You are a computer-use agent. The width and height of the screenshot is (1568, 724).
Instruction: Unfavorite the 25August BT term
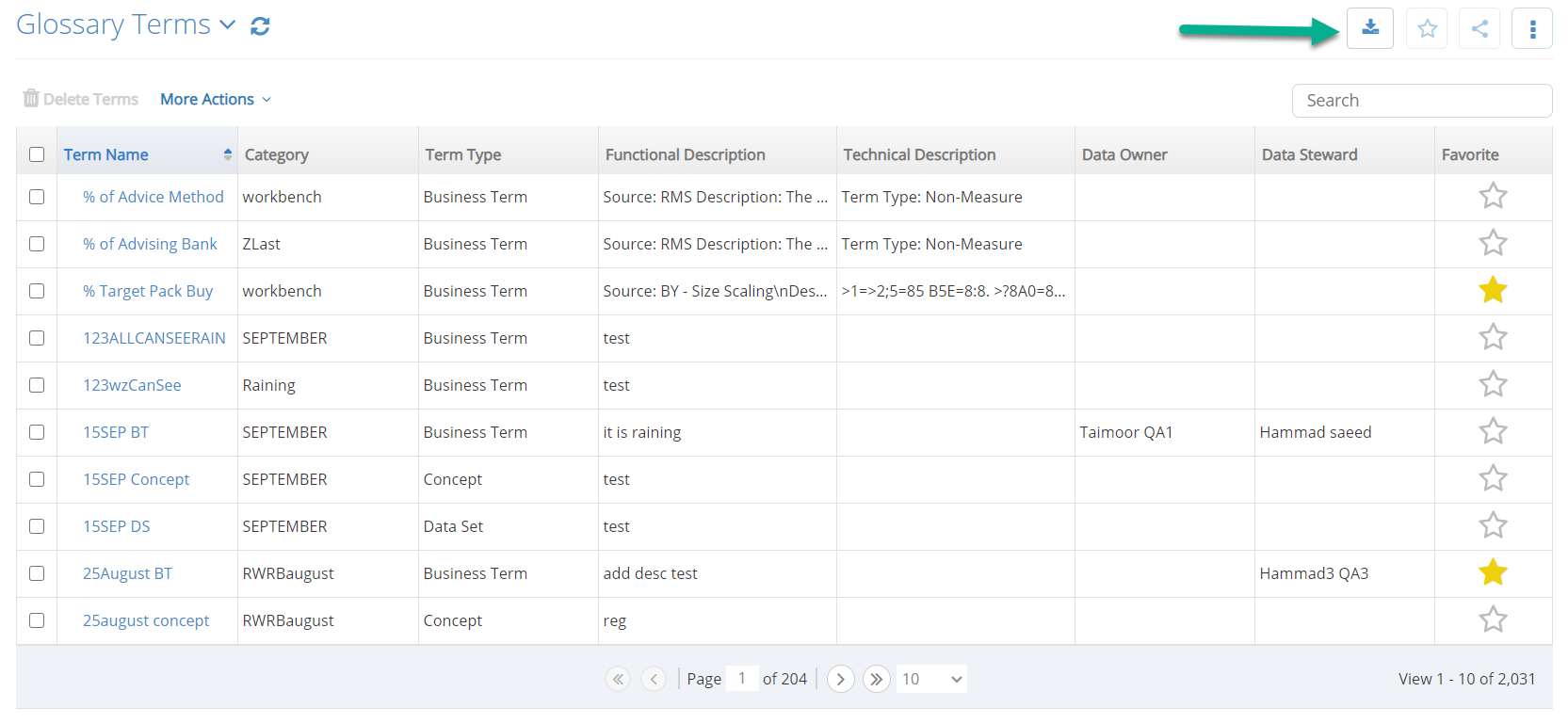1493,572
